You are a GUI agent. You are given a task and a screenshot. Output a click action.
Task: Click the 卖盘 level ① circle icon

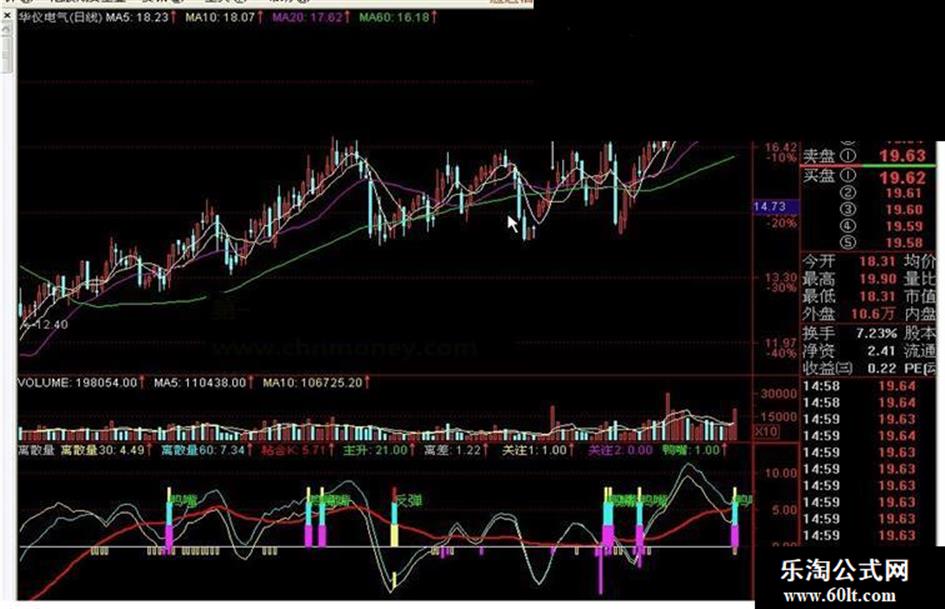point(849,156)
